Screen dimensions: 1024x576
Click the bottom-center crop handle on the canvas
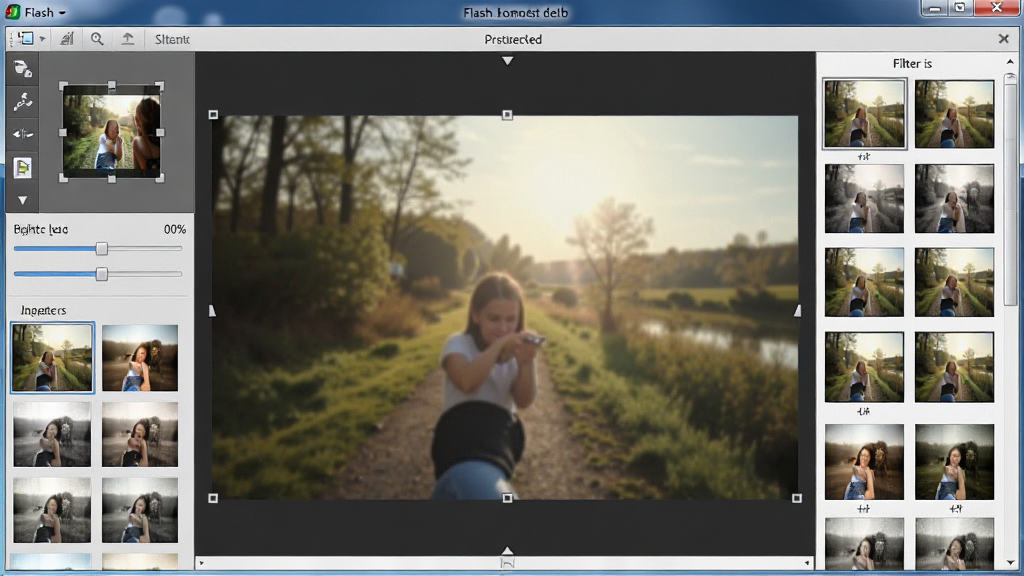pyautogui.click(x=507, y=498)
